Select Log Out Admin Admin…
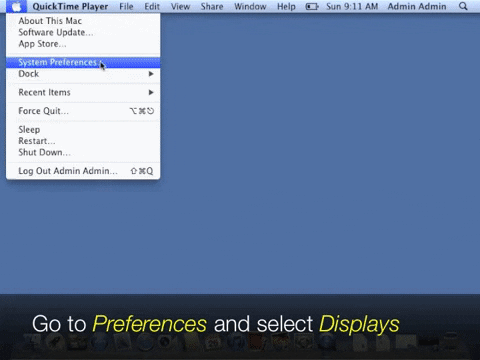The width and height of the screenshot is (480, 360). pyautogui.click(x=83, y=171)
